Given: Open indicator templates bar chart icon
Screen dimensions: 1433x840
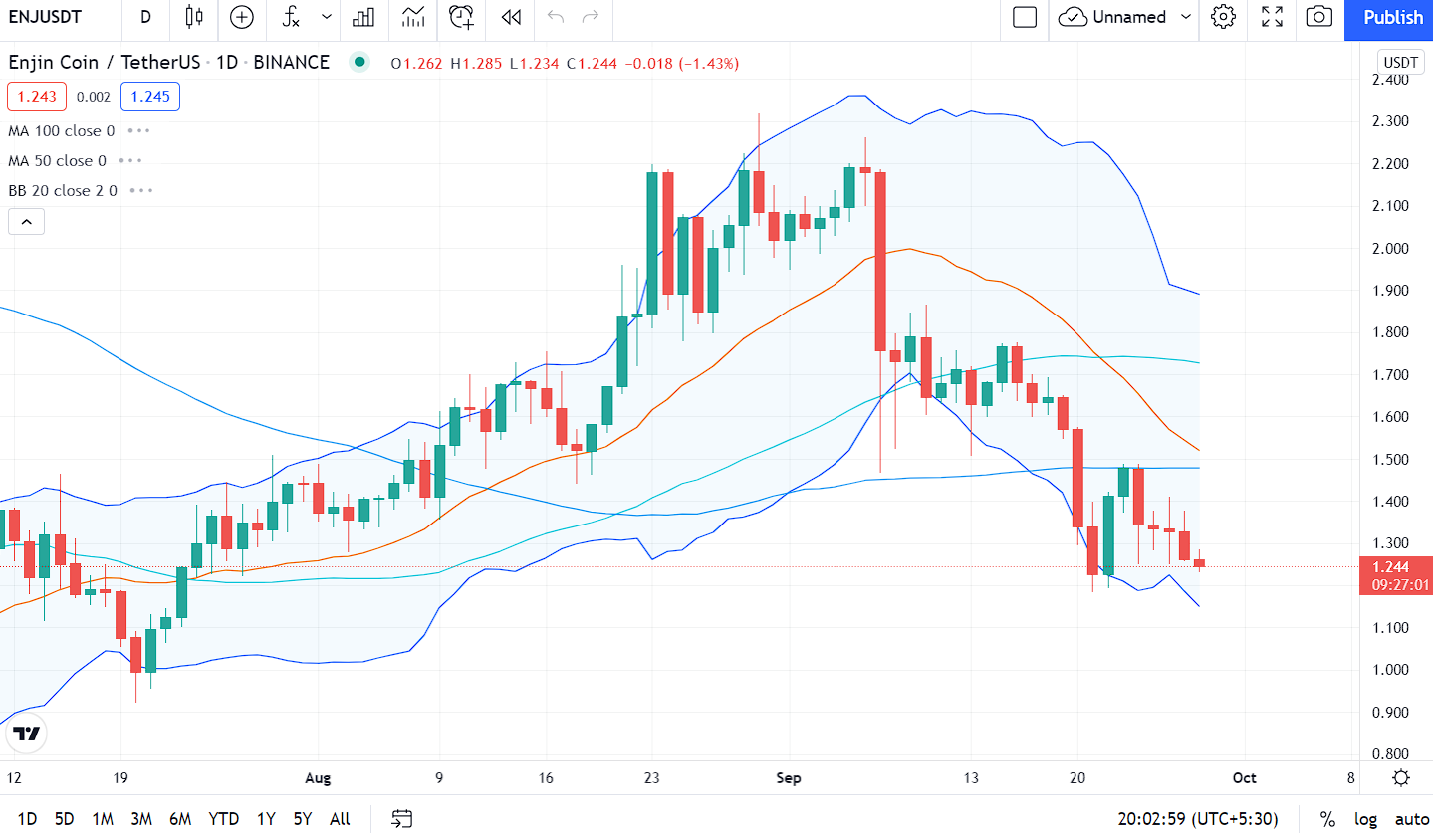Looking at the screenshot, I should click(x=364, y=17).
